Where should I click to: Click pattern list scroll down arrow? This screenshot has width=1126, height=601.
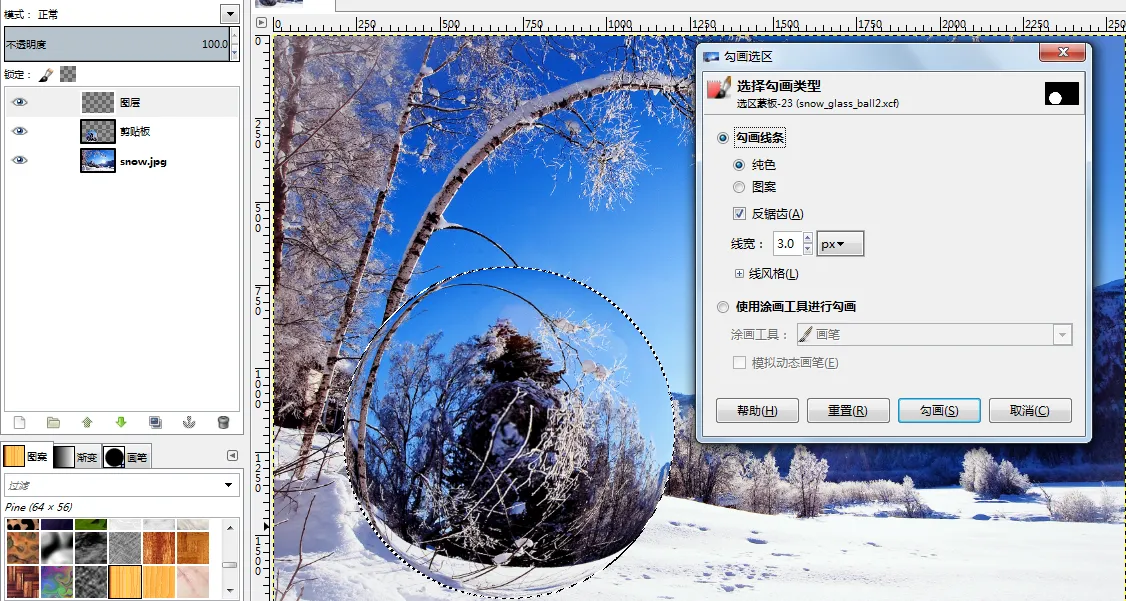tap(230, 591)
